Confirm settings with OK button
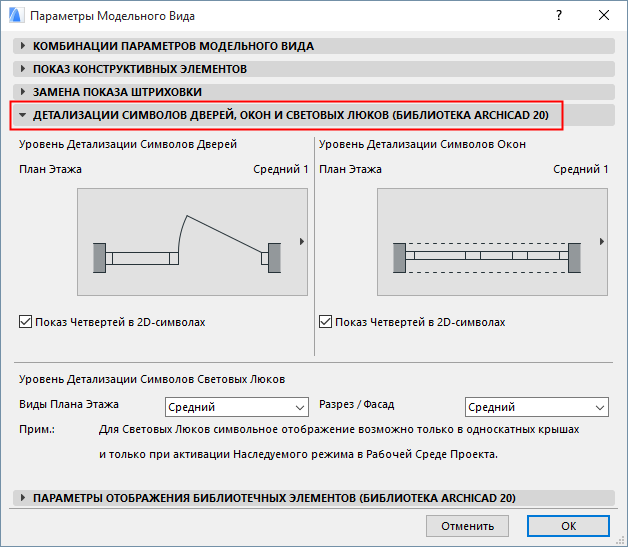Screen dimensions: 628x547 pos(568,526)
